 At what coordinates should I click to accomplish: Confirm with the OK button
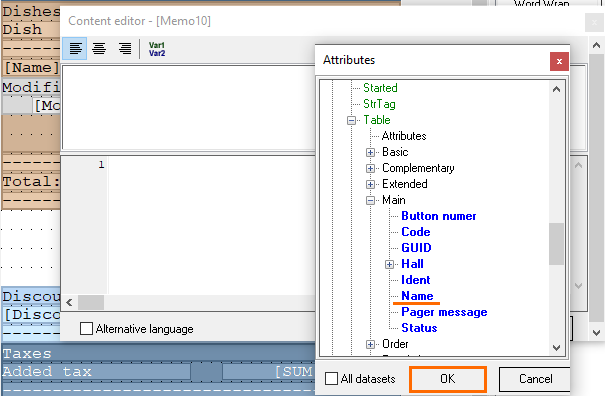tap(448, 379)
